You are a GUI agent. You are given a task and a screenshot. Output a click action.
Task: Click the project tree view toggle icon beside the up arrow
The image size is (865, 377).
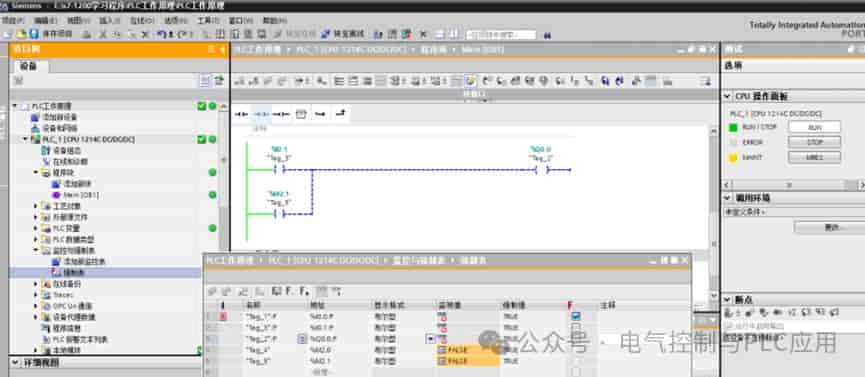point(205,81)
